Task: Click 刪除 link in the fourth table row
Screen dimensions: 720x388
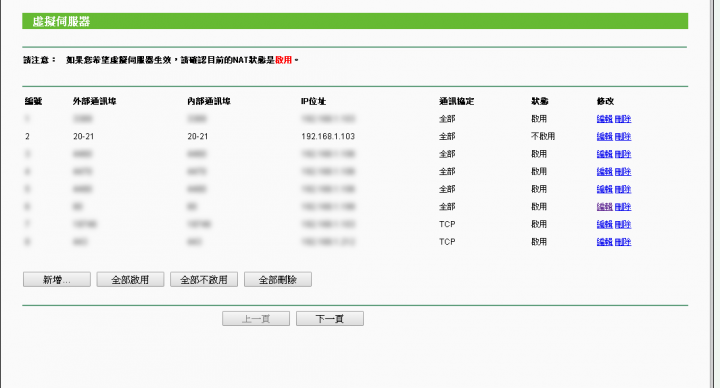Action: (x=623, y=171)
